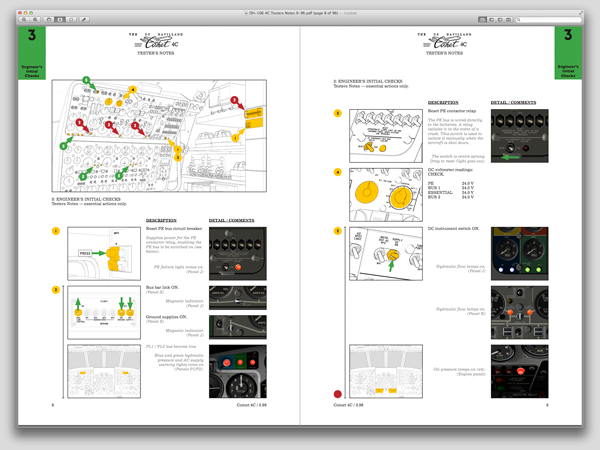Image resolution: width=600 pixels, height=450 pixels.
Task: Click the photo beside 'Ground supplies ON.'
Action: click(x=238, y=327)
